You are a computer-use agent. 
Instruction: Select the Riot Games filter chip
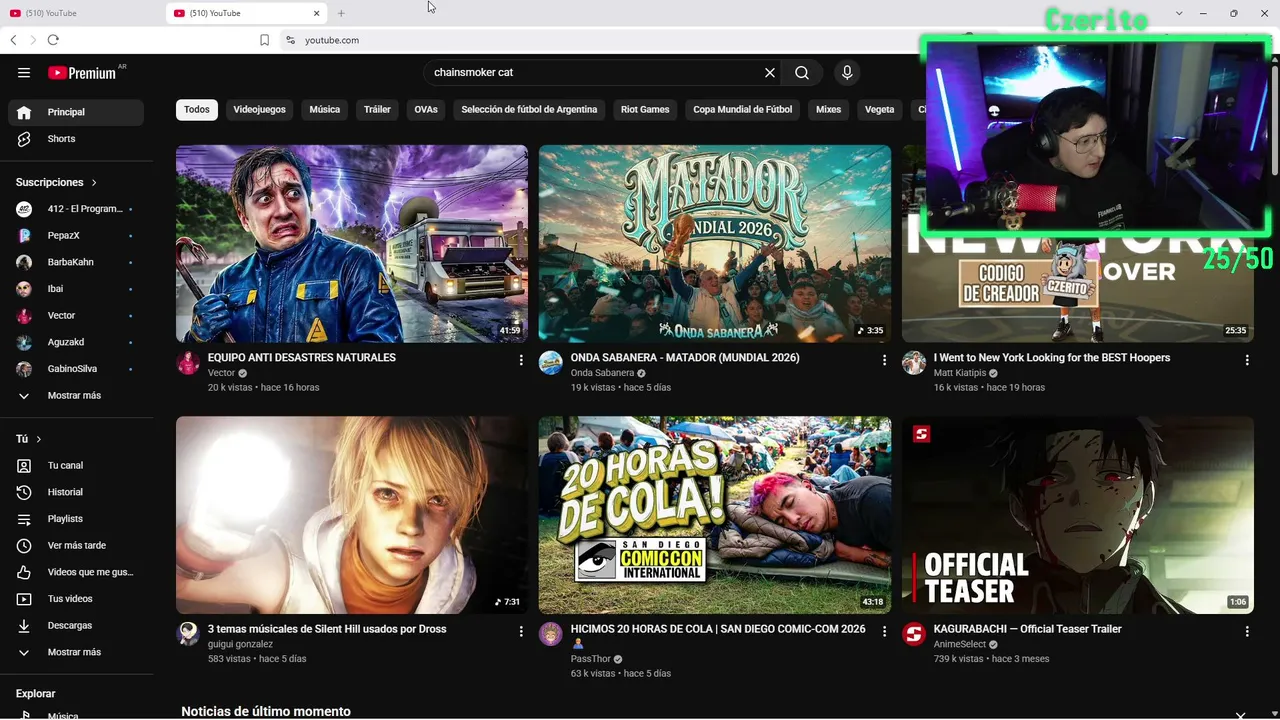click(645, 109)
